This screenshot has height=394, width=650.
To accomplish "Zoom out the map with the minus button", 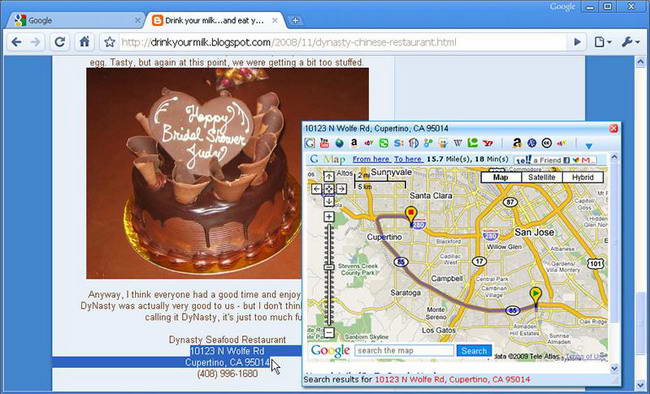I will point(329,332).
